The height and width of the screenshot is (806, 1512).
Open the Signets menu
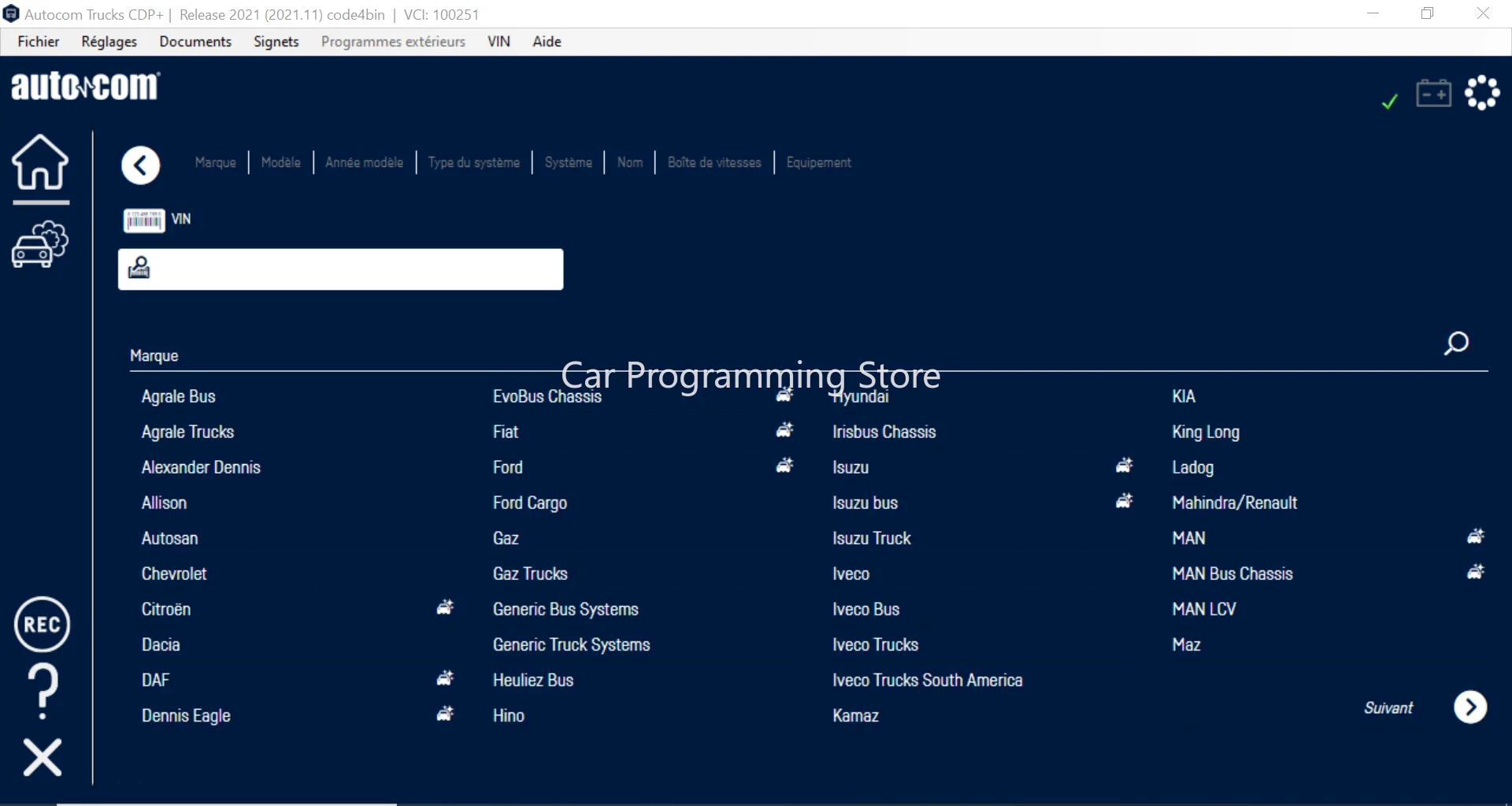point(276,42)
